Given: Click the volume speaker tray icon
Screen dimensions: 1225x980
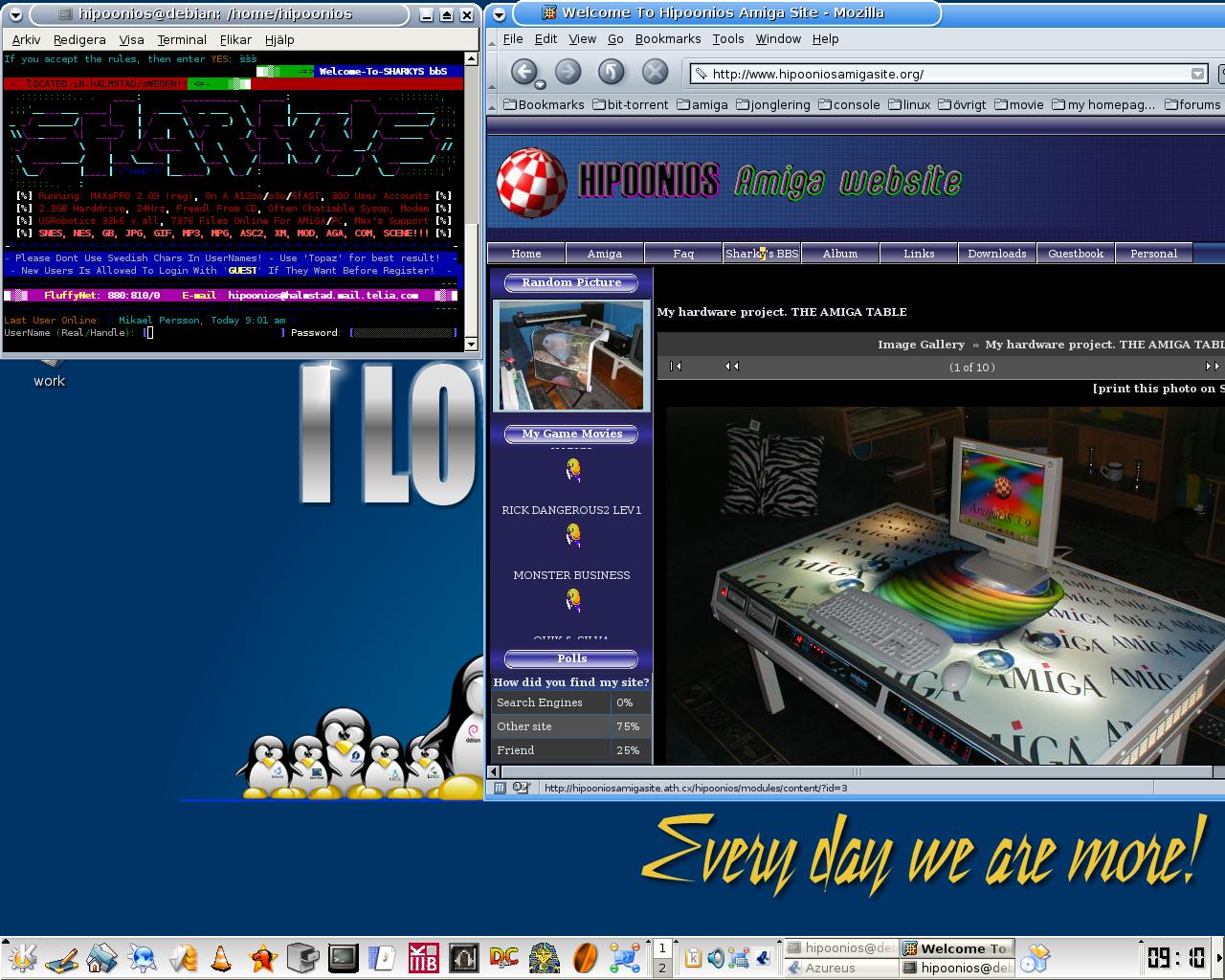Looking at the screenshot, I should tap(716, 957).
